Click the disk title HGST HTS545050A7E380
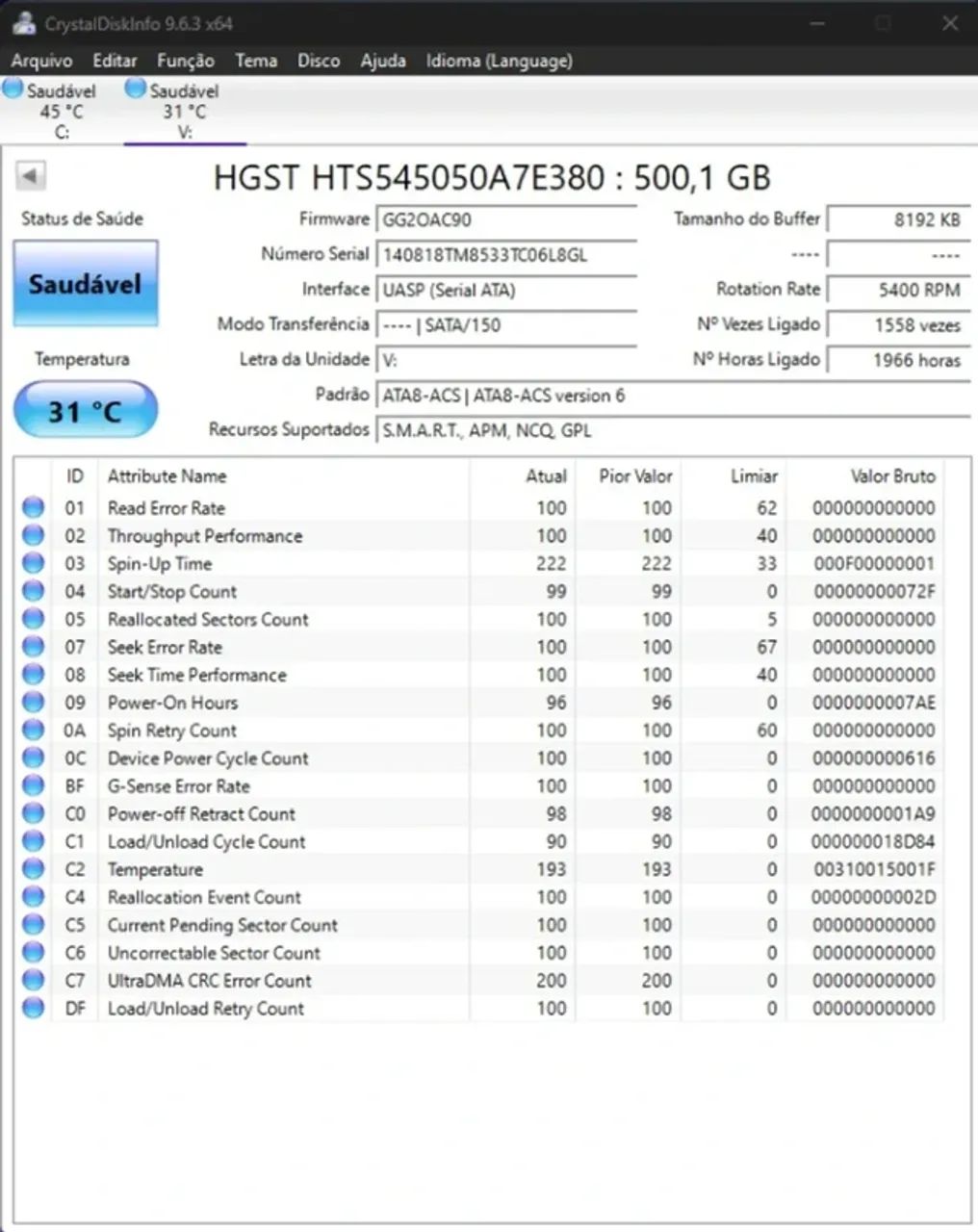Viewport: 978px width, 1232px height. coord(492,178)
